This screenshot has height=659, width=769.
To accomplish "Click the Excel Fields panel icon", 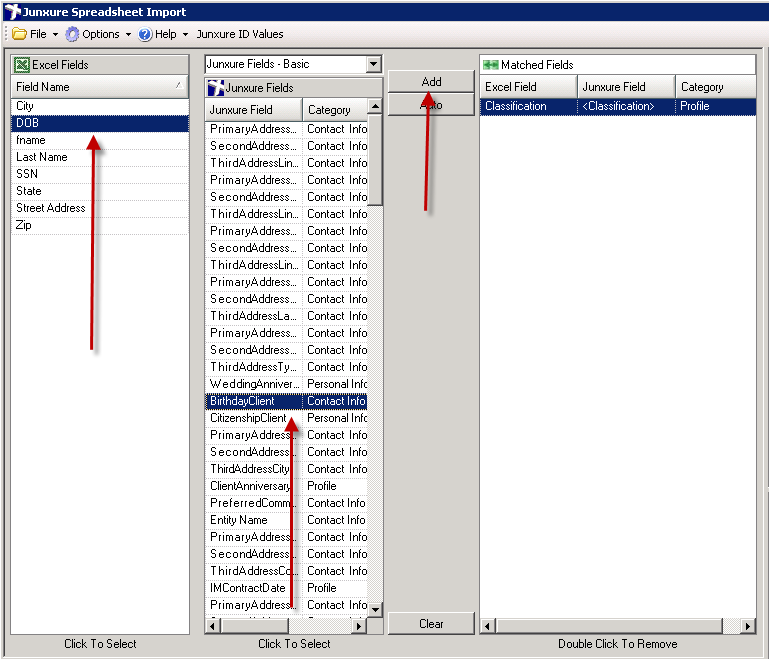I will click(x=22, y=65).
